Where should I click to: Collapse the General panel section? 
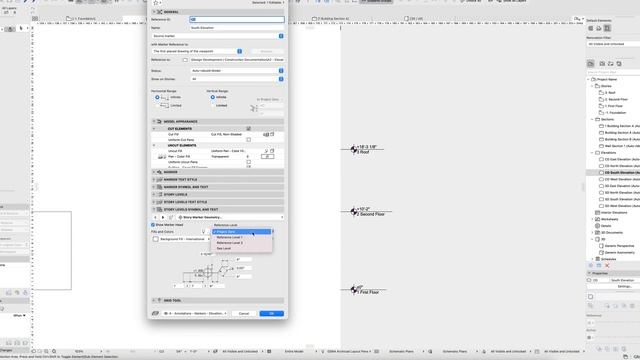coord(154,12)
